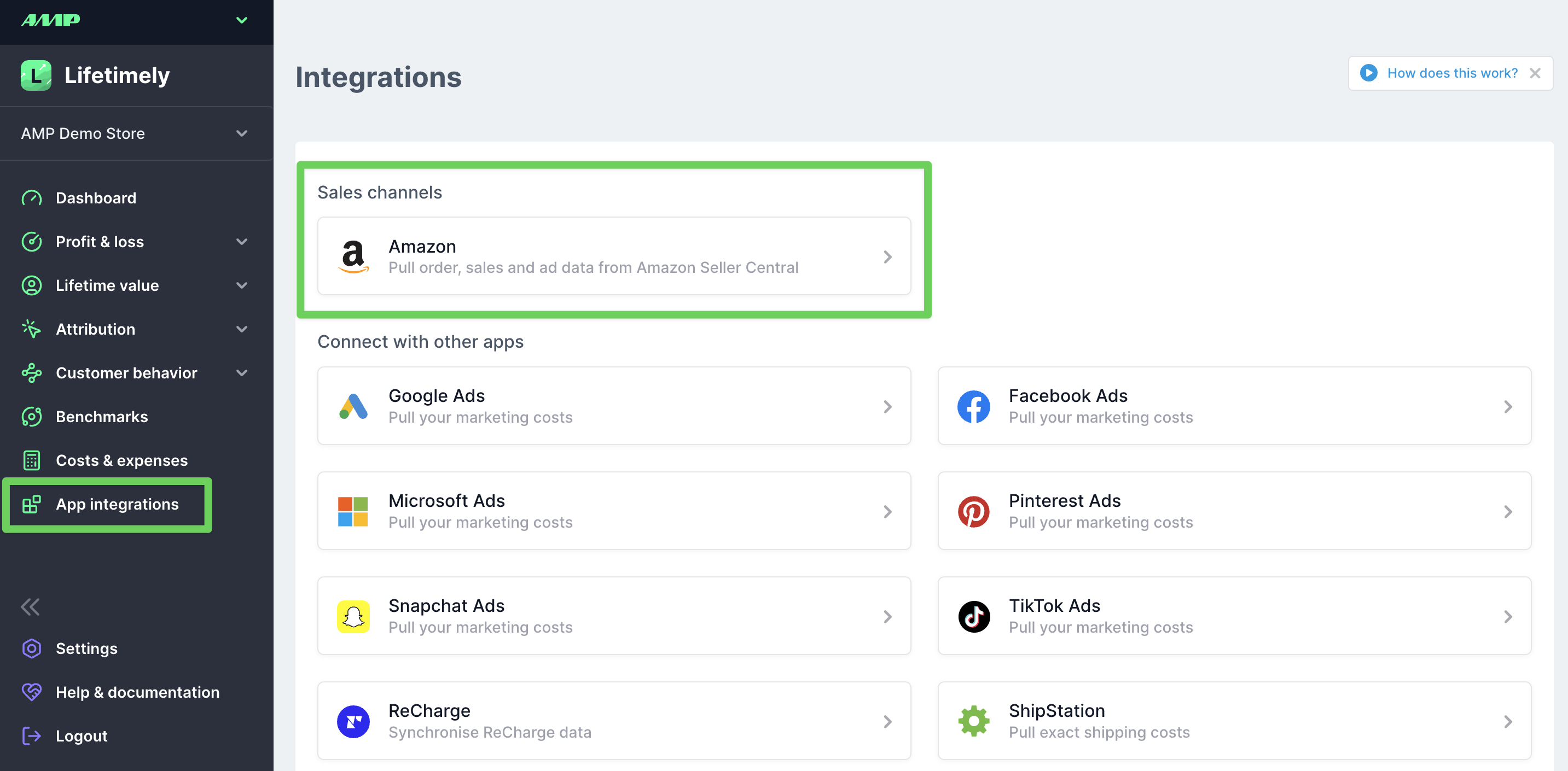Click the play icon beside How does this work

[1369, 73]
